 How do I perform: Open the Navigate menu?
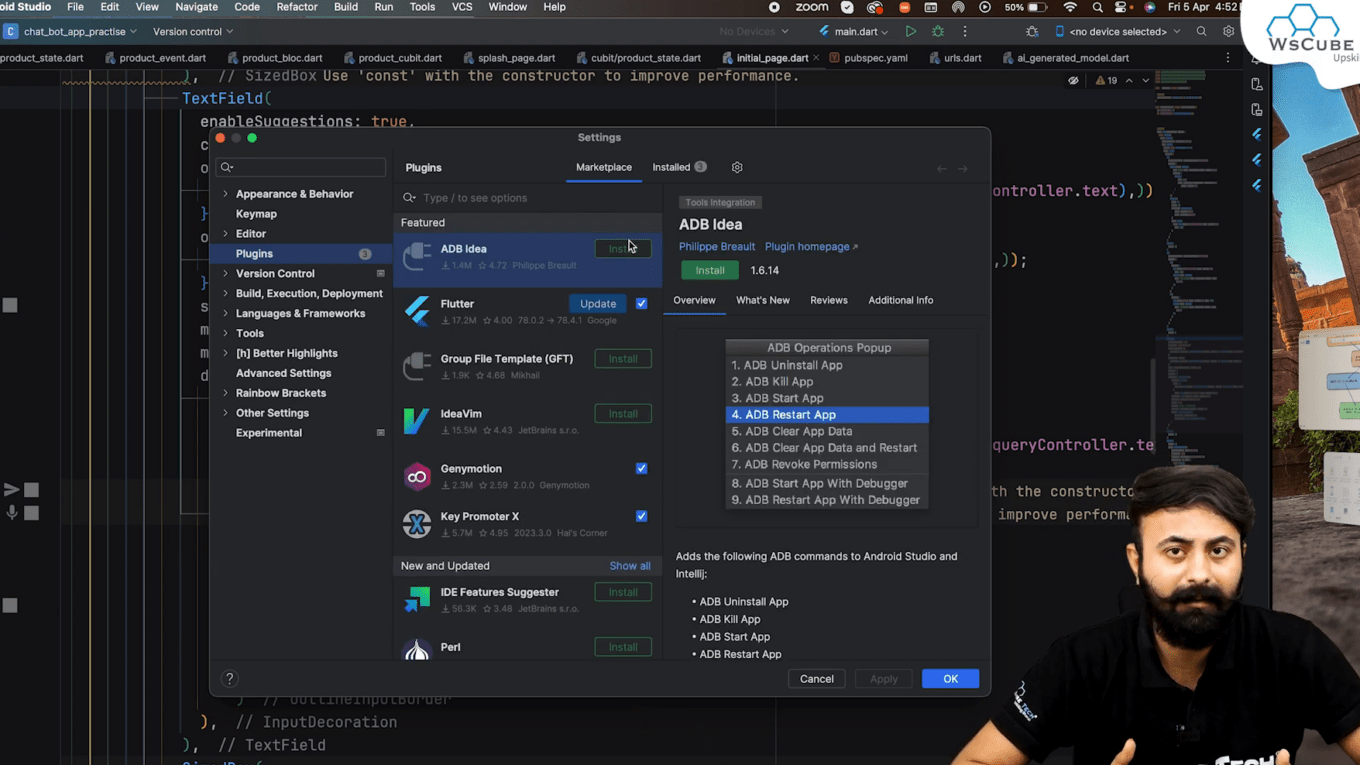(197, 7)
